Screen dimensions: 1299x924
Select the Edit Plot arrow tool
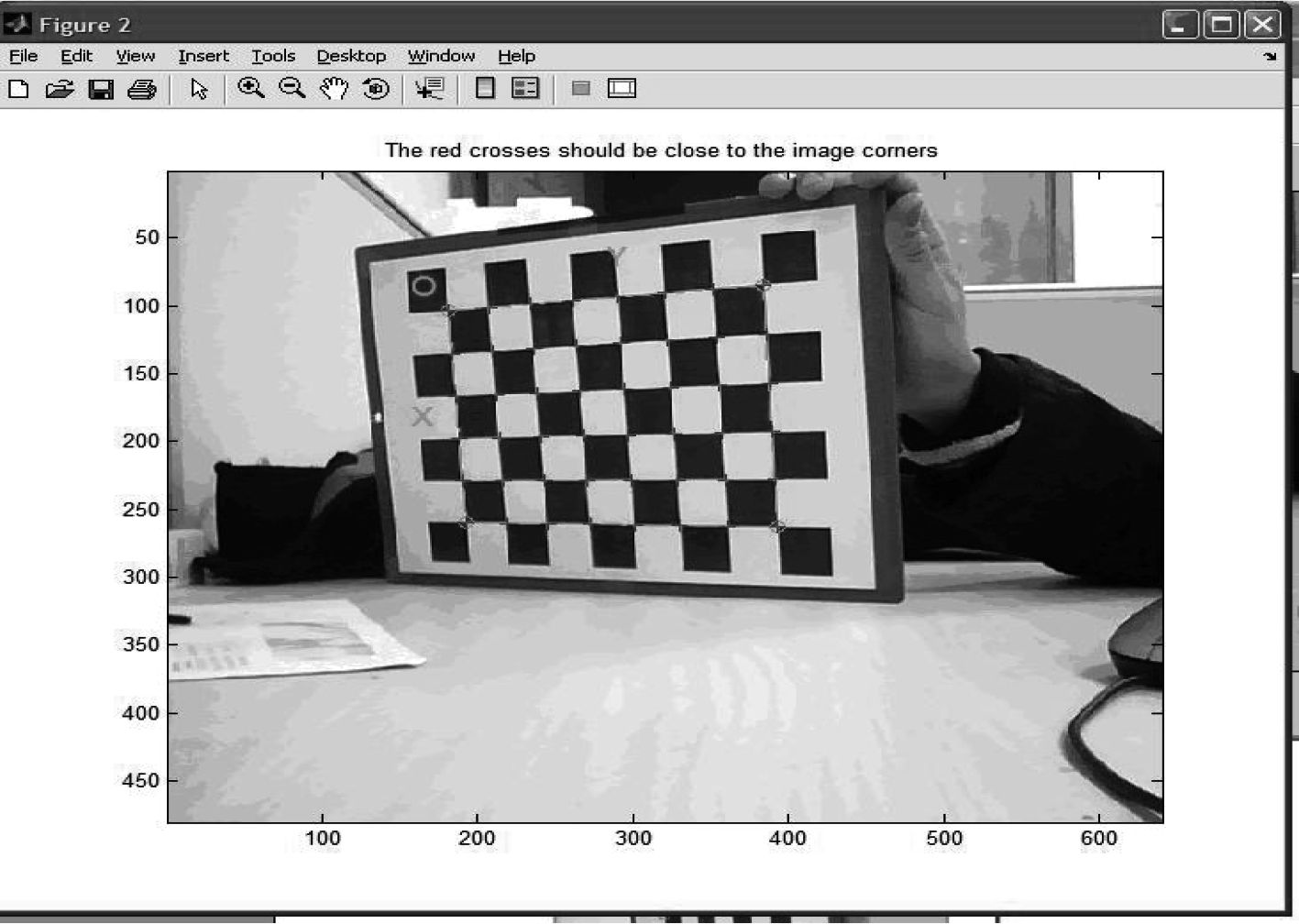click(199, 89)
